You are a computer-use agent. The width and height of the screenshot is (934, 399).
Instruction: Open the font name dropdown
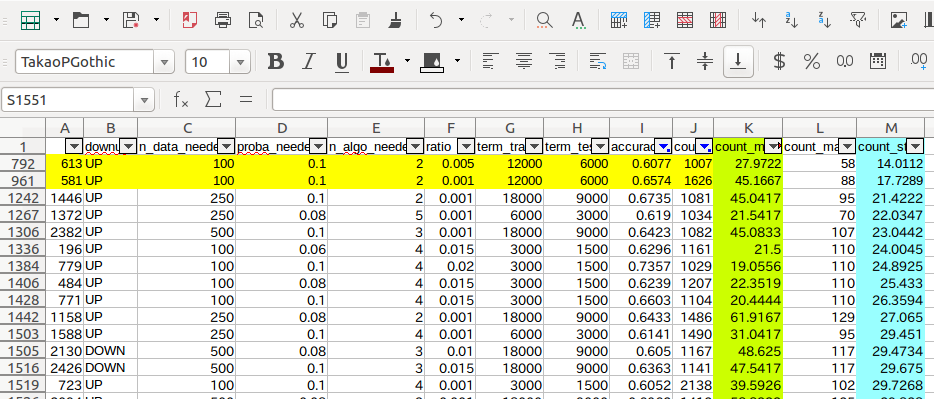tap(164, 61)
